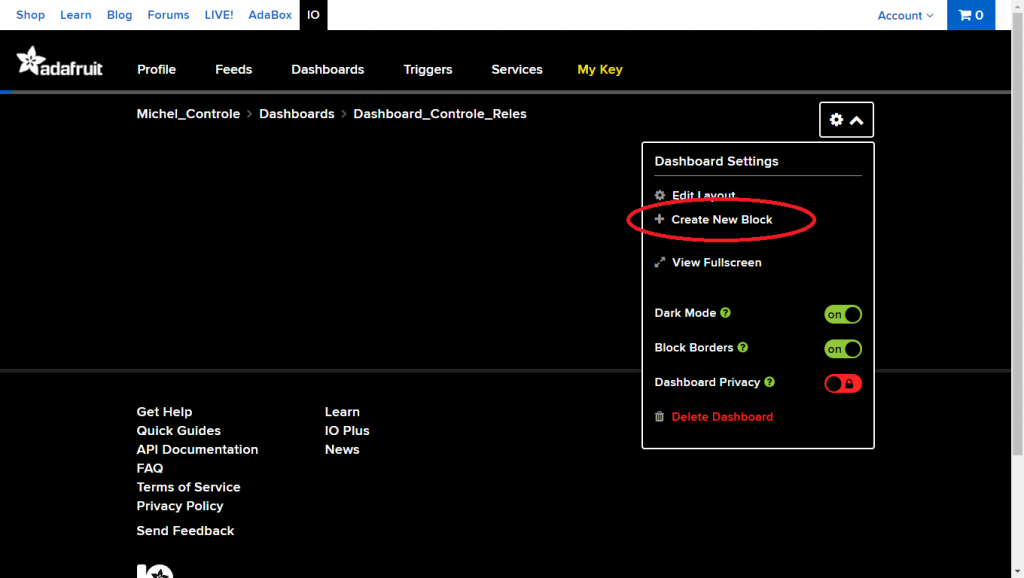Click the Dark Mode help question icon

pyautogui.click(x=726, y=313)
